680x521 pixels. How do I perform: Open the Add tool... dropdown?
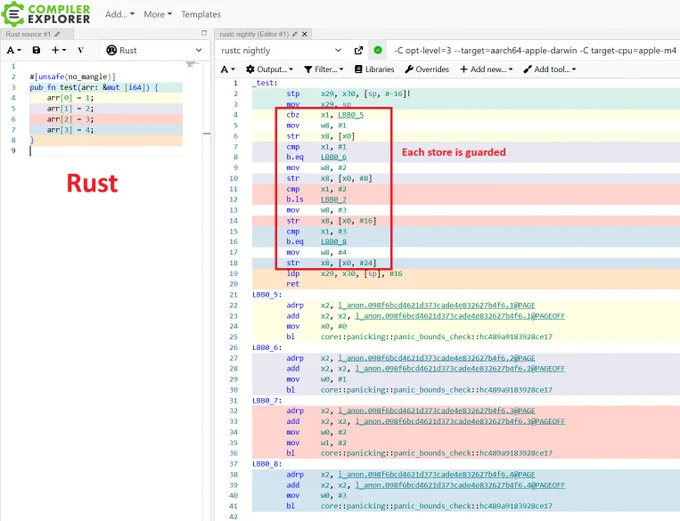549,69
